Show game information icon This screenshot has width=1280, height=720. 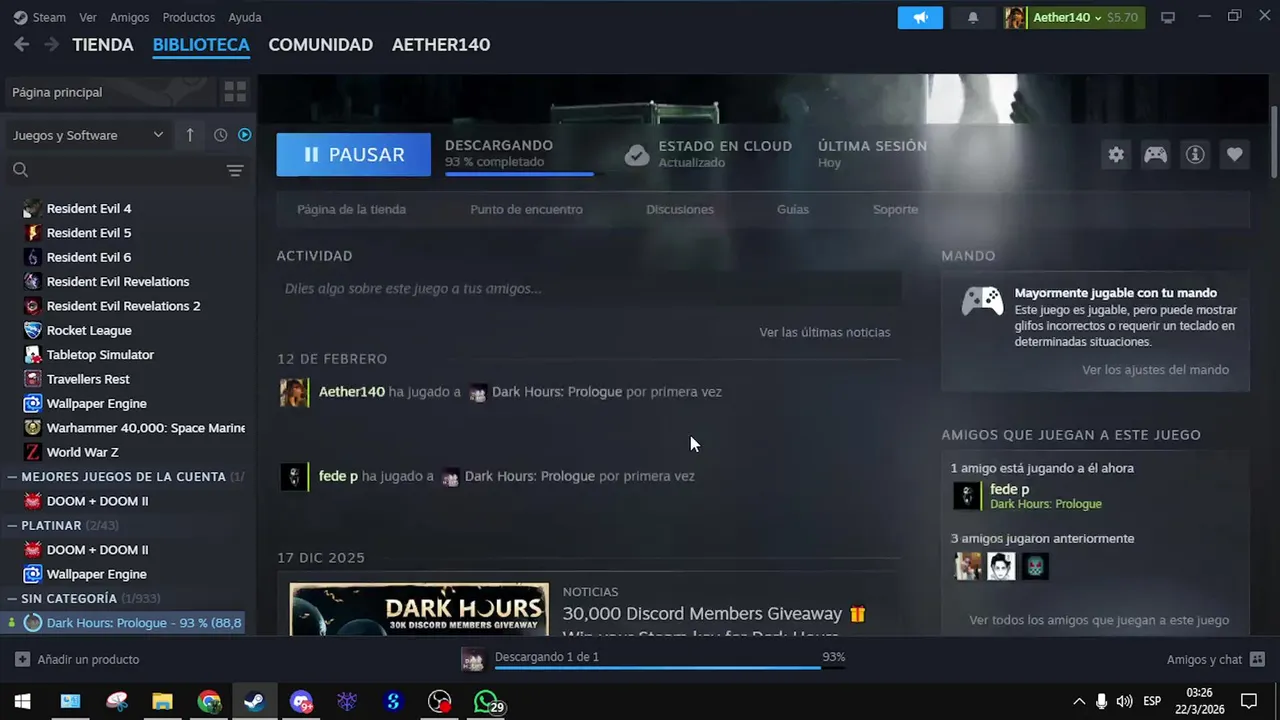pos(1194,155)
